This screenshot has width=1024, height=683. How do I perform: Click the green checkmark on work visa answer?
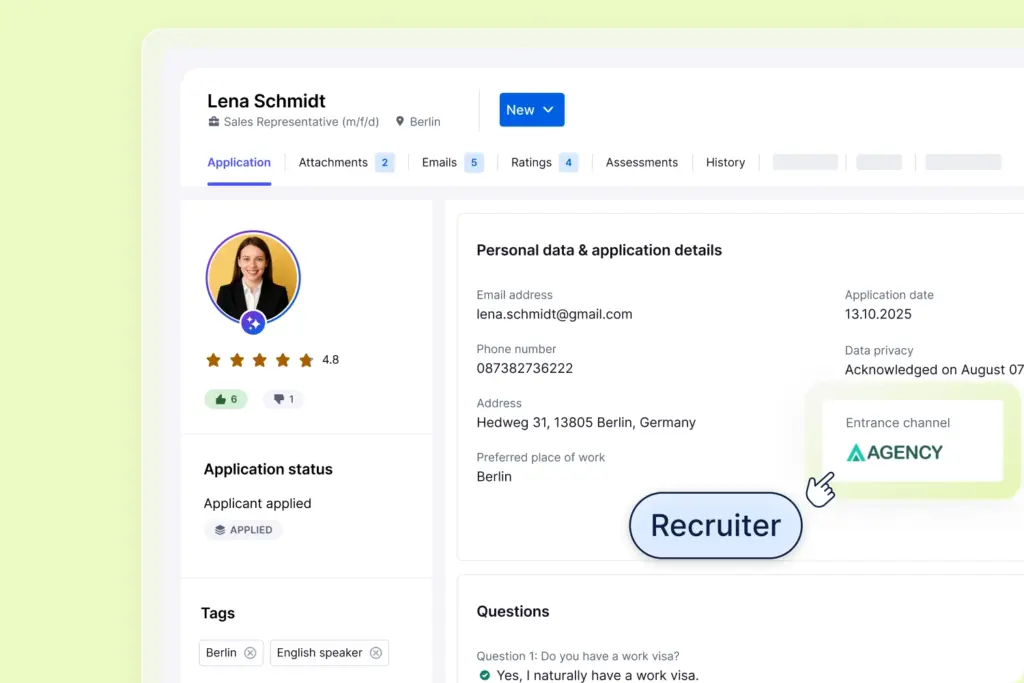pos(485,675)
